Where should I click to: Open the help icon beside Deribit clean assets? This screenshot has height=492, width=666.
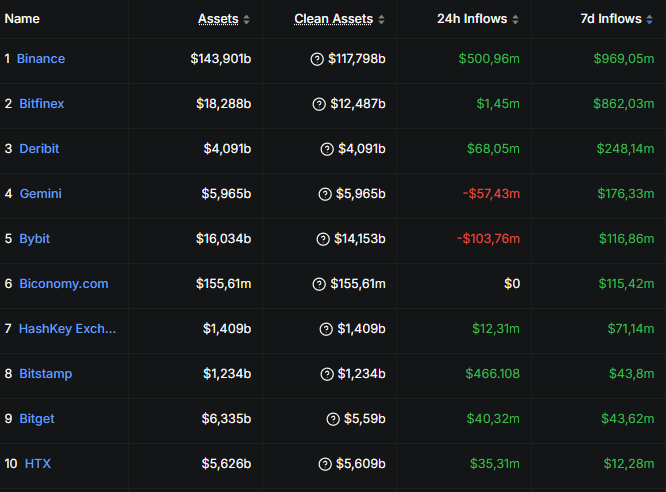click(x=327, y=149)
